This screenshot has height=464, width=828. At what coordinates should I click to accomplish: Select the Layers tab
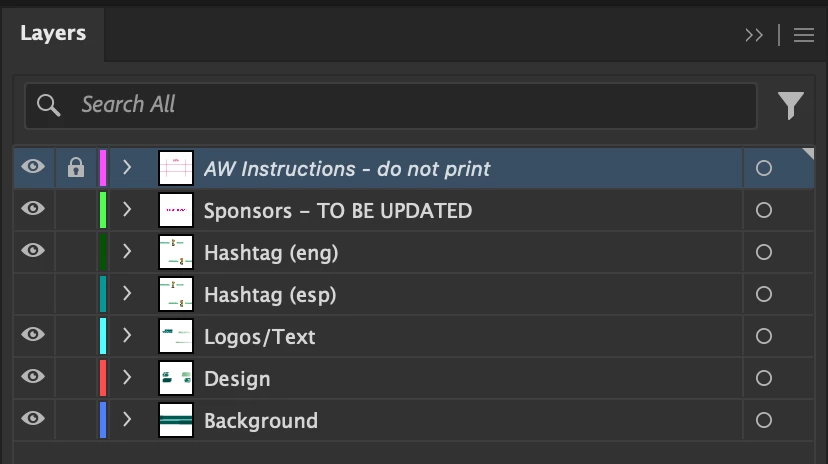53,34
